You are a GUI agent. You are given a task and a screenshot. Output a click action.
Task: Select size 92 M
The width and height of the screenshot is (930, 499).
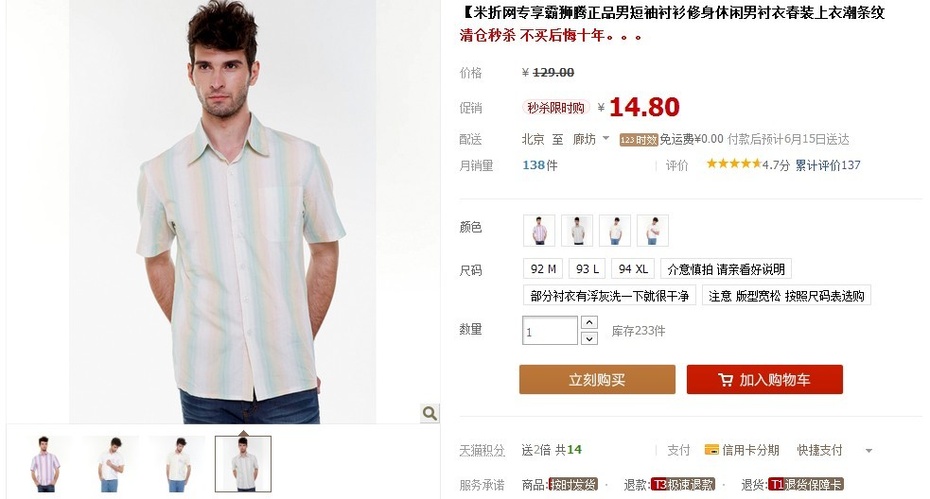click(x=543, y=269)
